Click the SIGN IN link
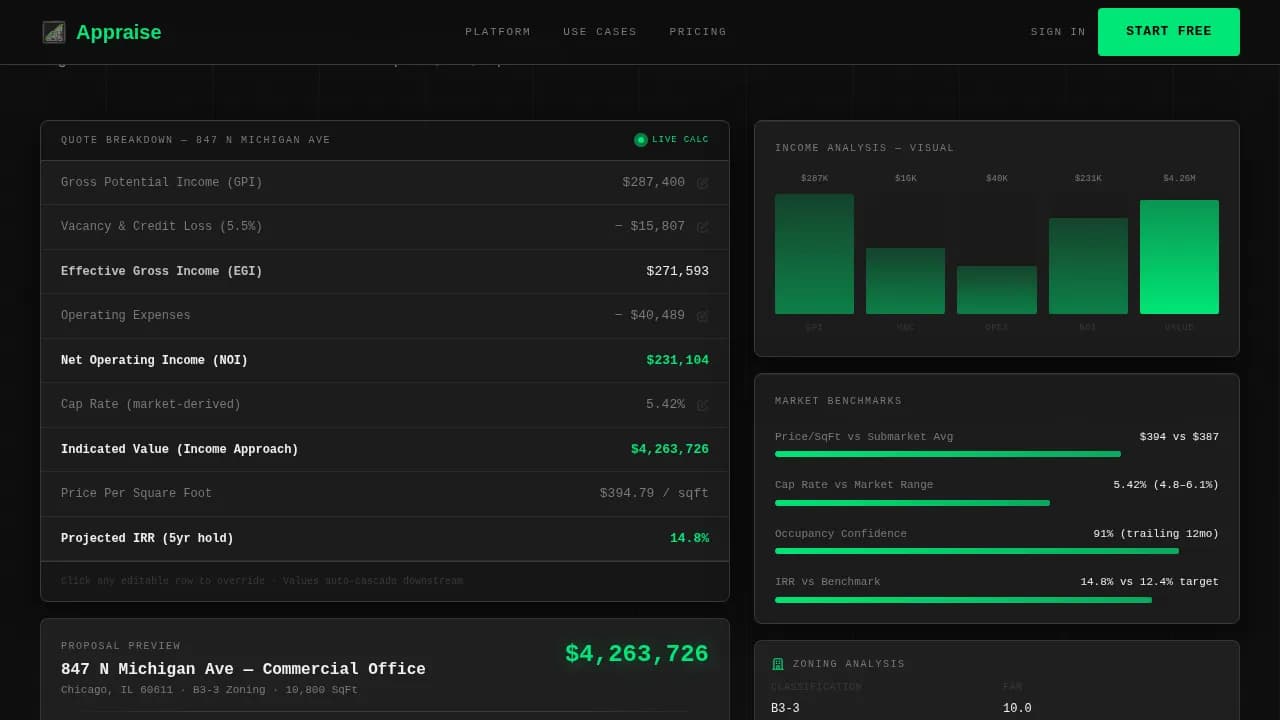1280x720 pixels. pyautogui.click(x=1057, y=31)
